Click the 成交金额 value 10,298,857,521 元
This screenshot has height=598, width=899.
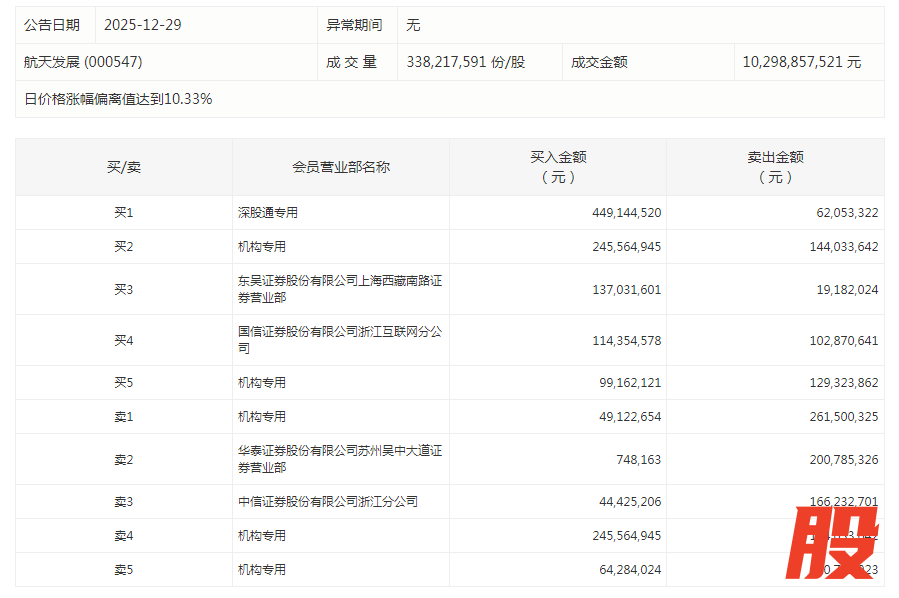[x=801, y=62]
